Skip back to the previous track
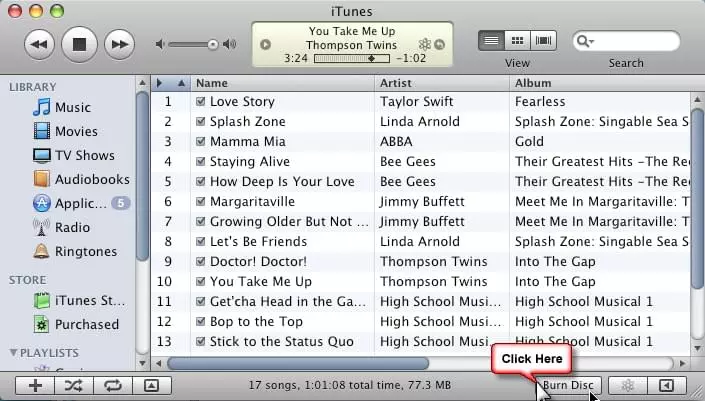705x401 pixels. point(40,45)
